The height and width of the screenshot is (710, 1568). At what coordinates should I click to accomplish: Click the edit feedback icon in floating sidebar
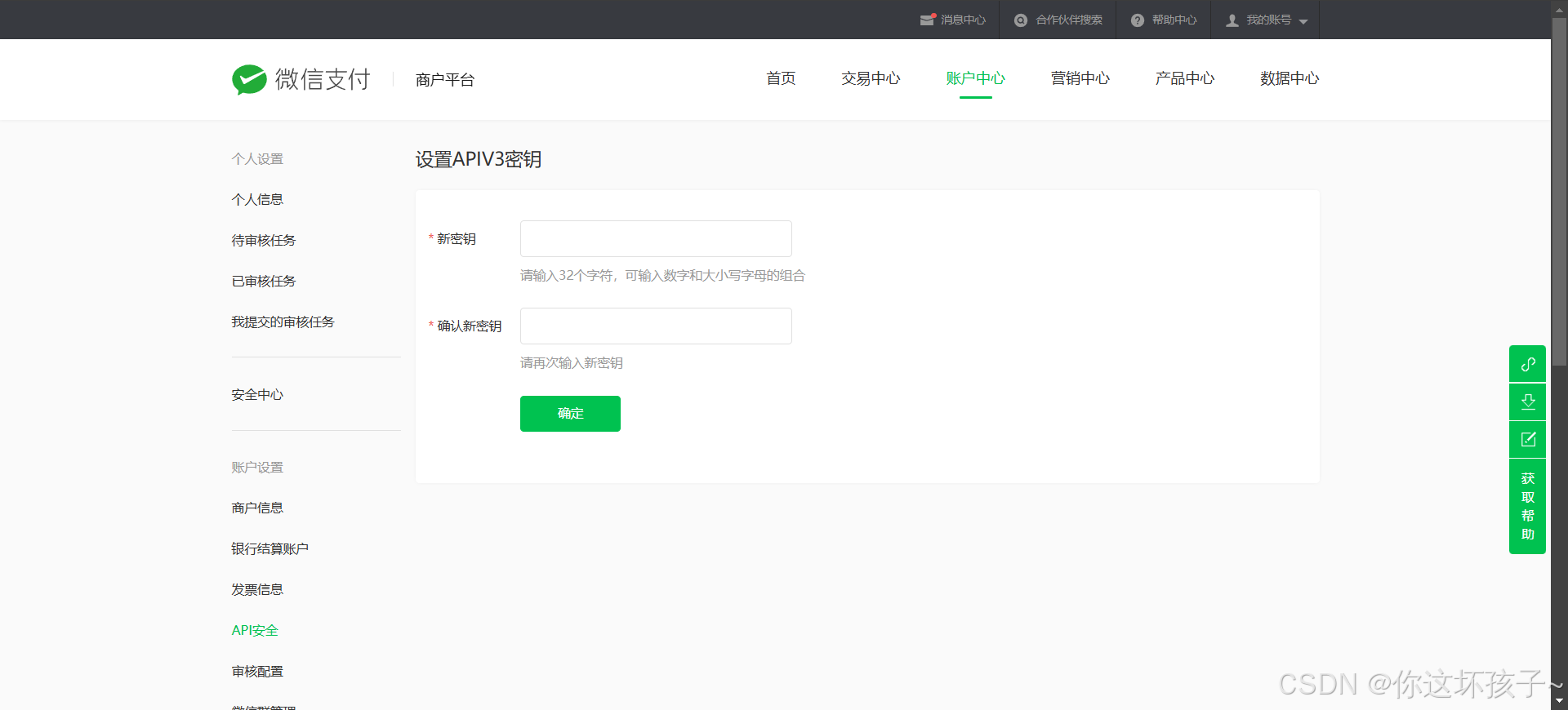[1528, 439]
